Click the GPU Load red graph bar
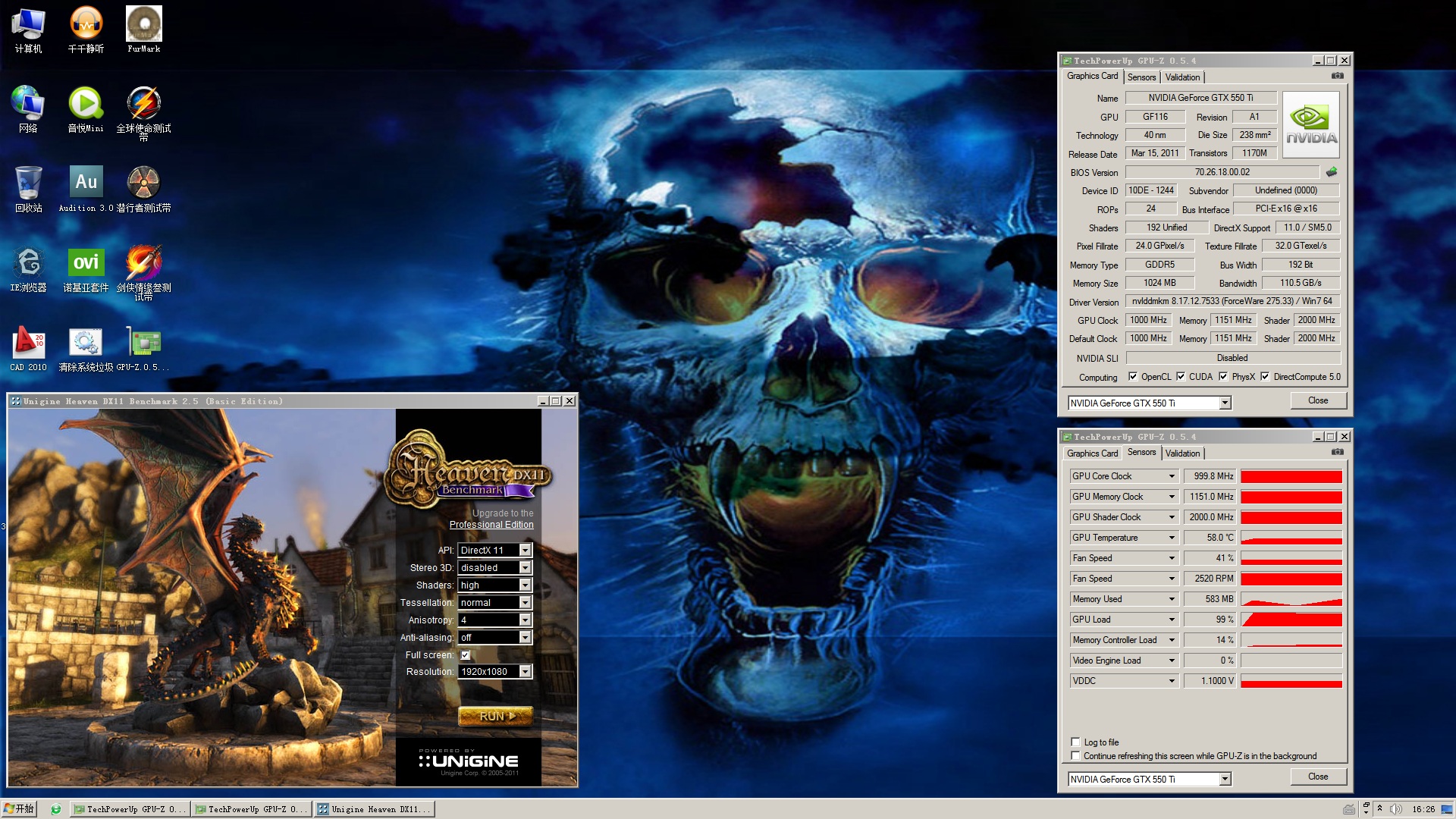The height and width of the screenshot is (819, 1456). (1291, 620)
